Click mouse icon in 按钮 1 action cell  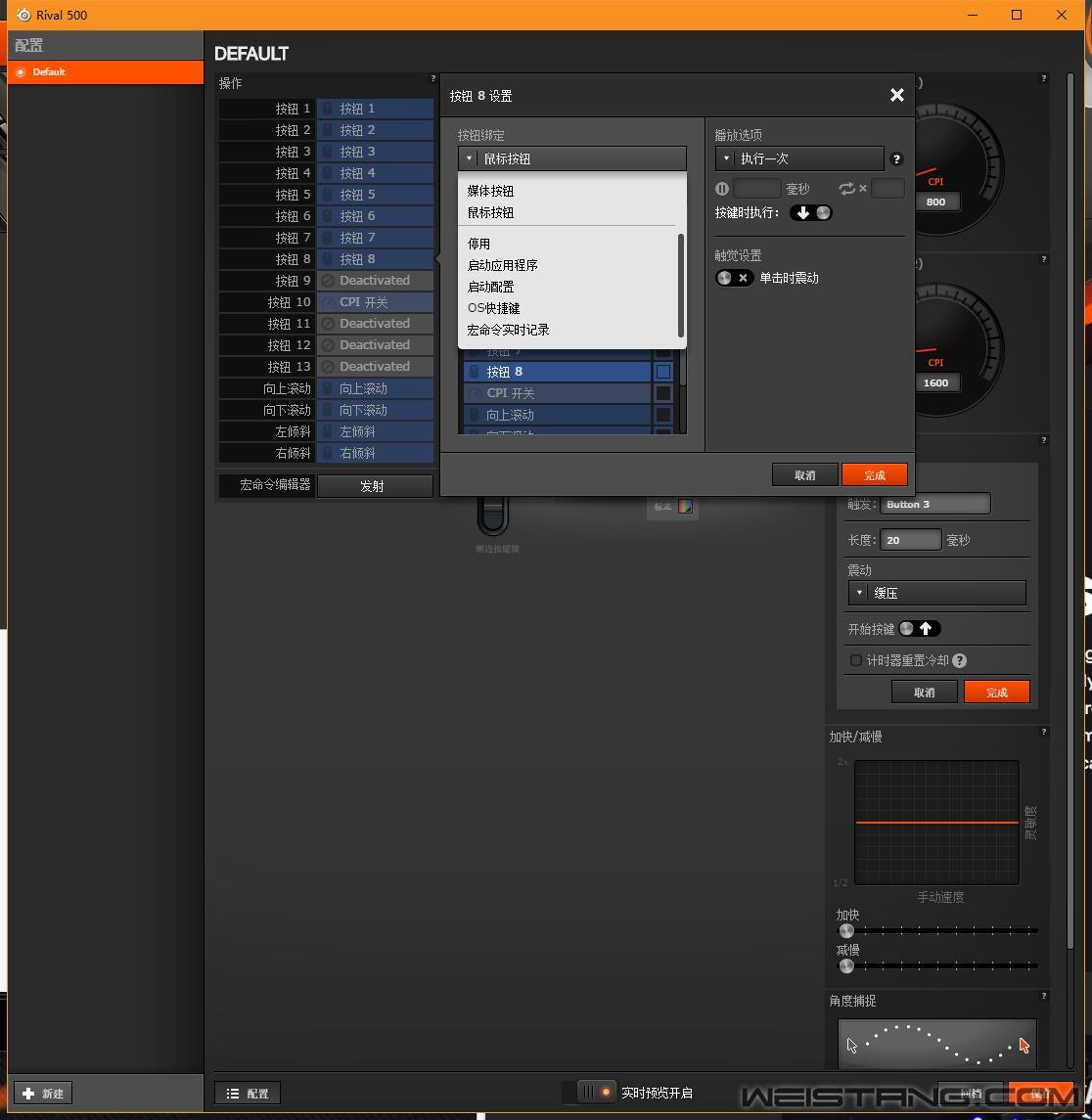coord(328,109)
